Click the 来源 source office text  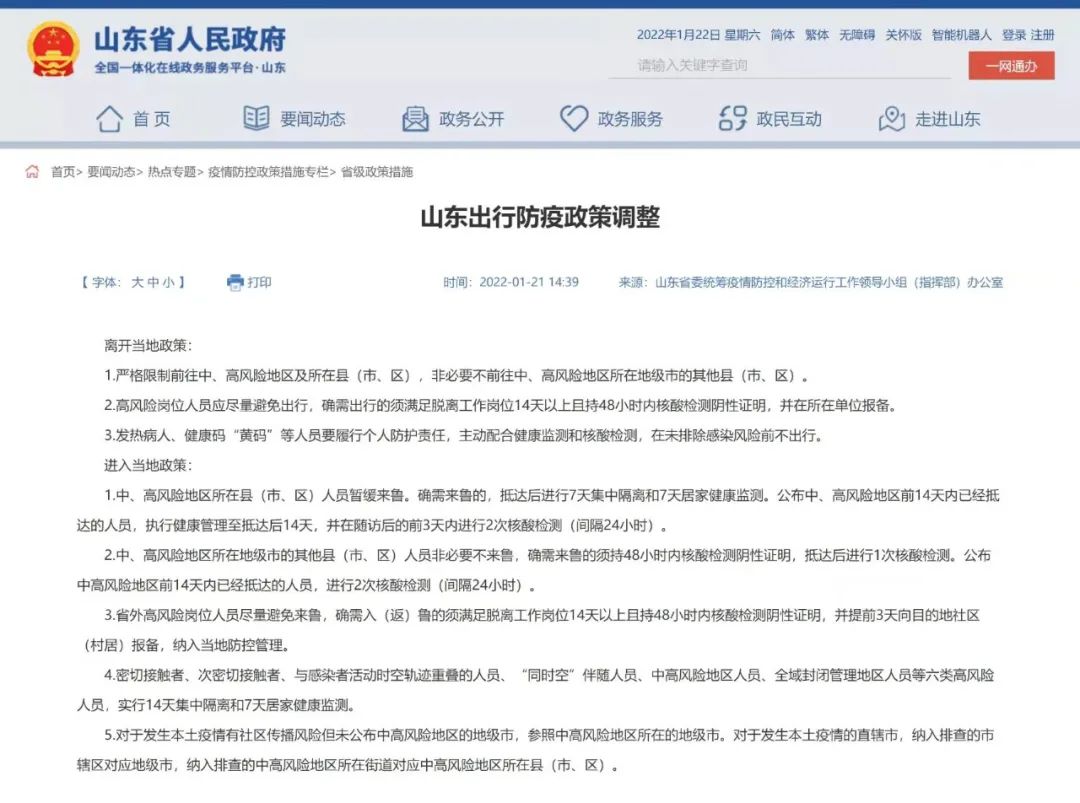click(x=811, y=282)
